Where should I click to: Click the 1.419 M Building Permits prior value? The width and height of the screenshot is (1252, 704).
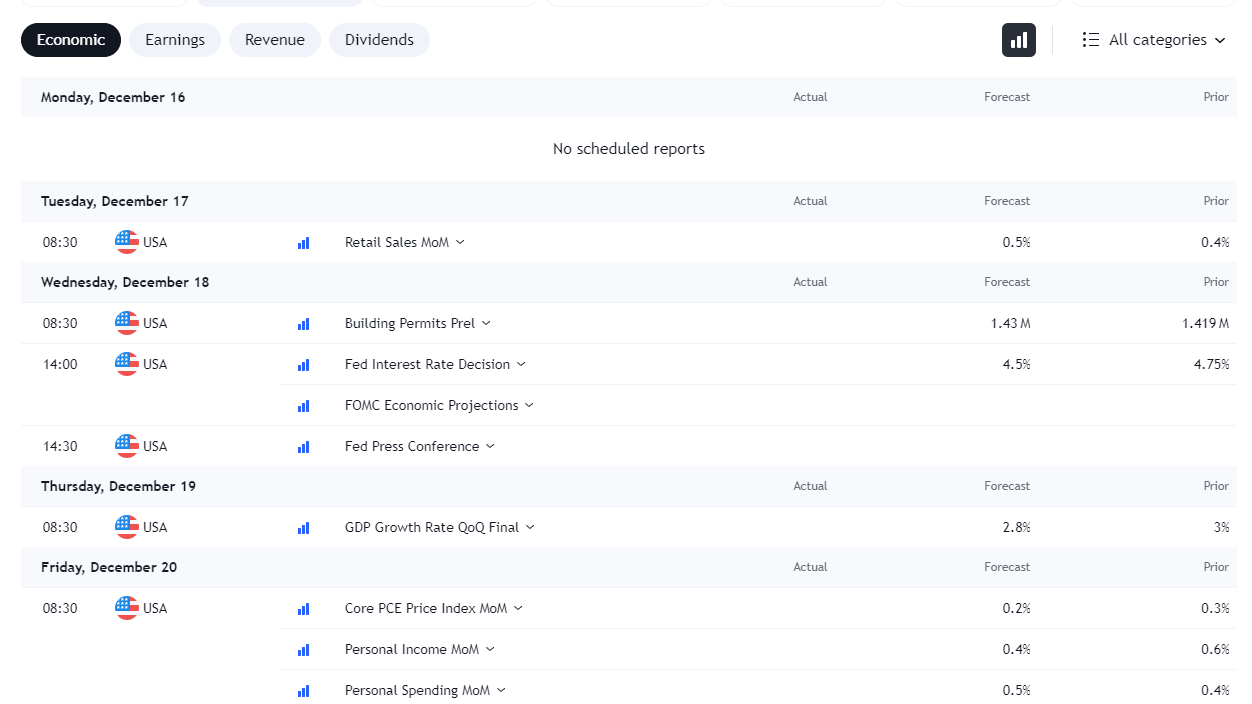(x=1205, y=323)
